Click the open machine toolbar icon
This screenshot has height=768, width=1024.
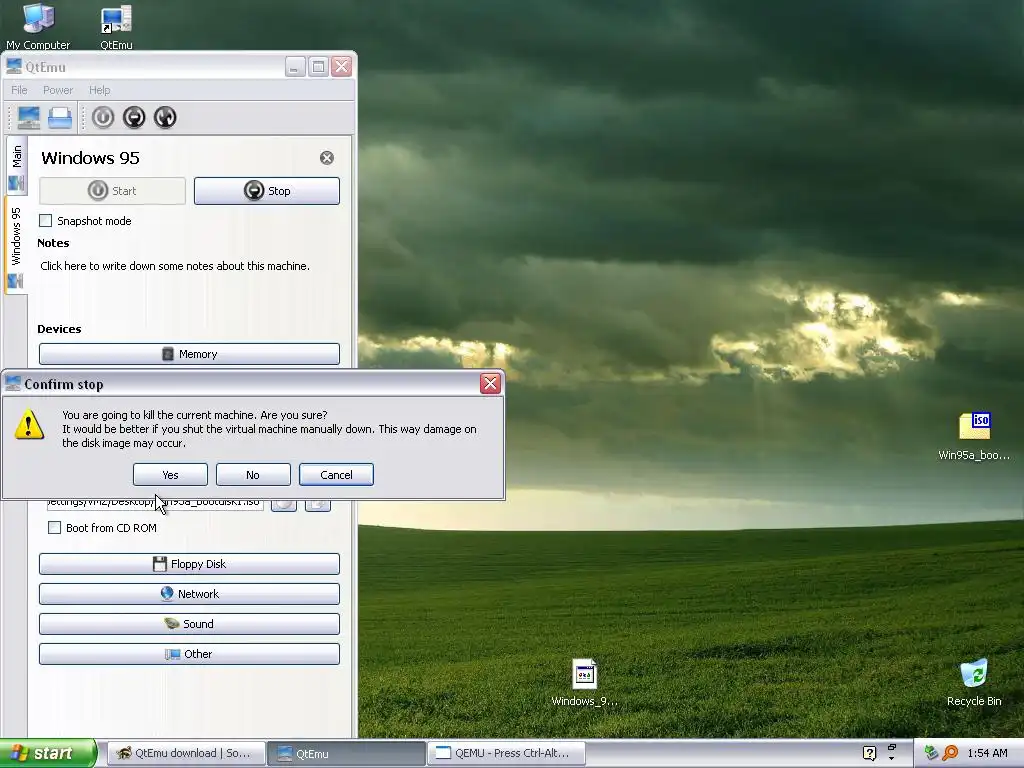[x=60, y=118]
